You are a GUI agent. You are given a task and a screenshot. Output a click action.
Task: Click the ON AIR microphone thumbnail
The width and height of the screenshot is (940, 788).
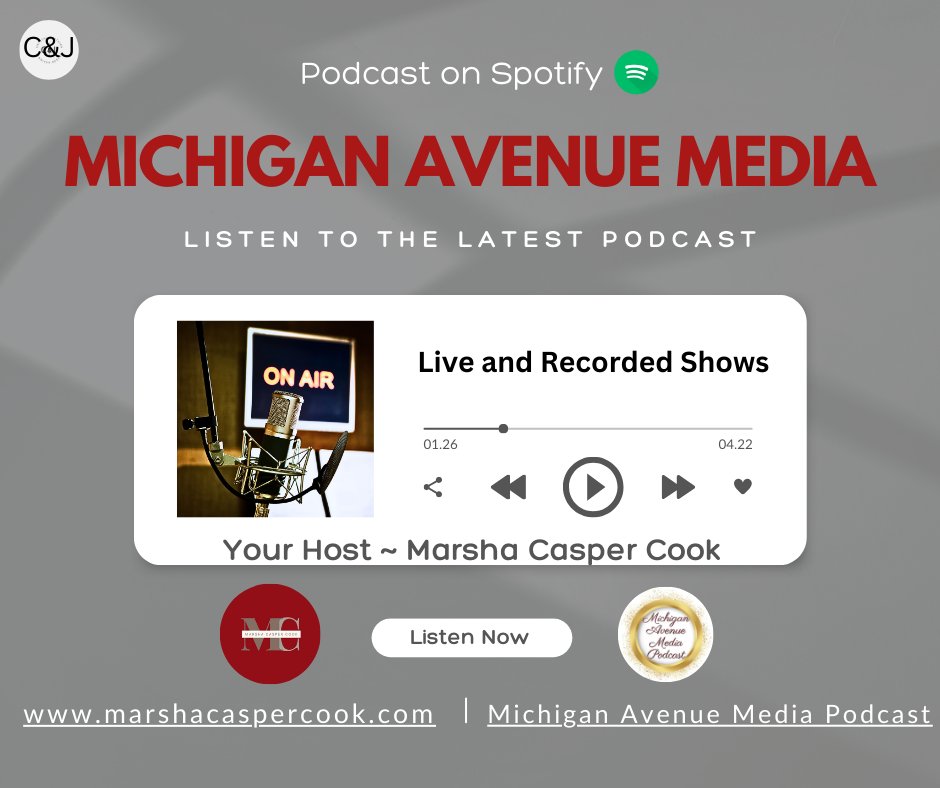(x=275, y=417)
